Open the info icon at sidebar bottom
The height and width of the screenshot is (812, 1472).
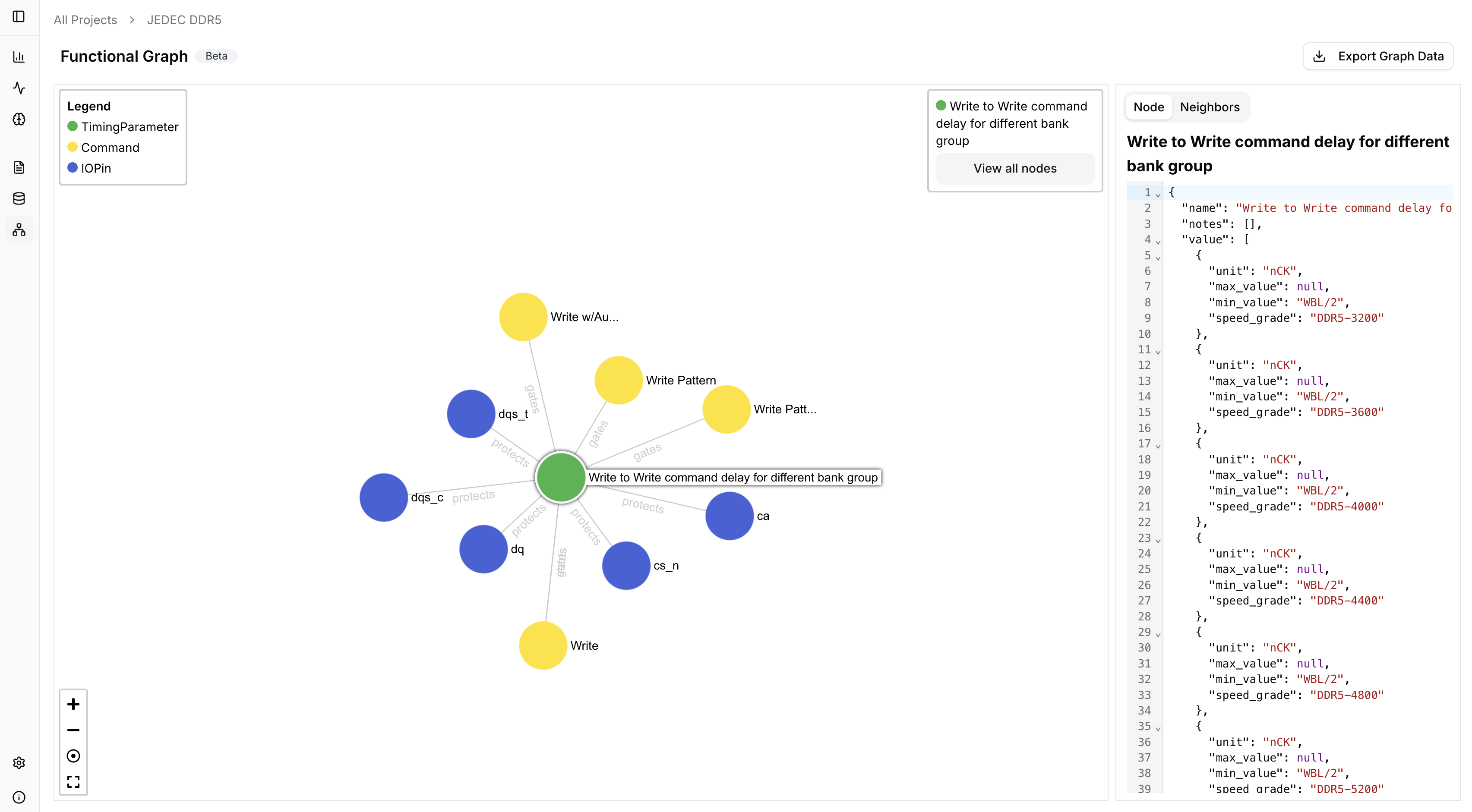coord(19,797)
